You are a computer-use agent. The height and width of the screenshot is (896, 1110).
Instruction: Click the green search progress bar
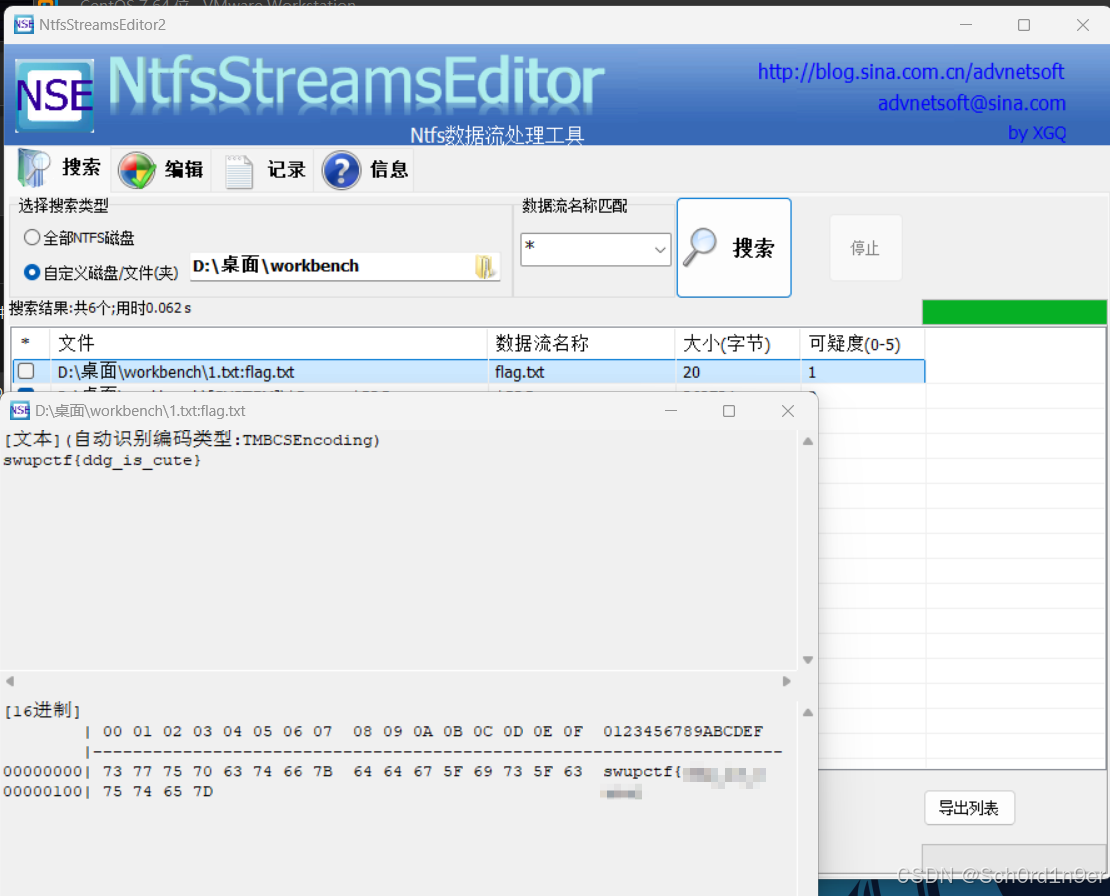point(1014,312)
